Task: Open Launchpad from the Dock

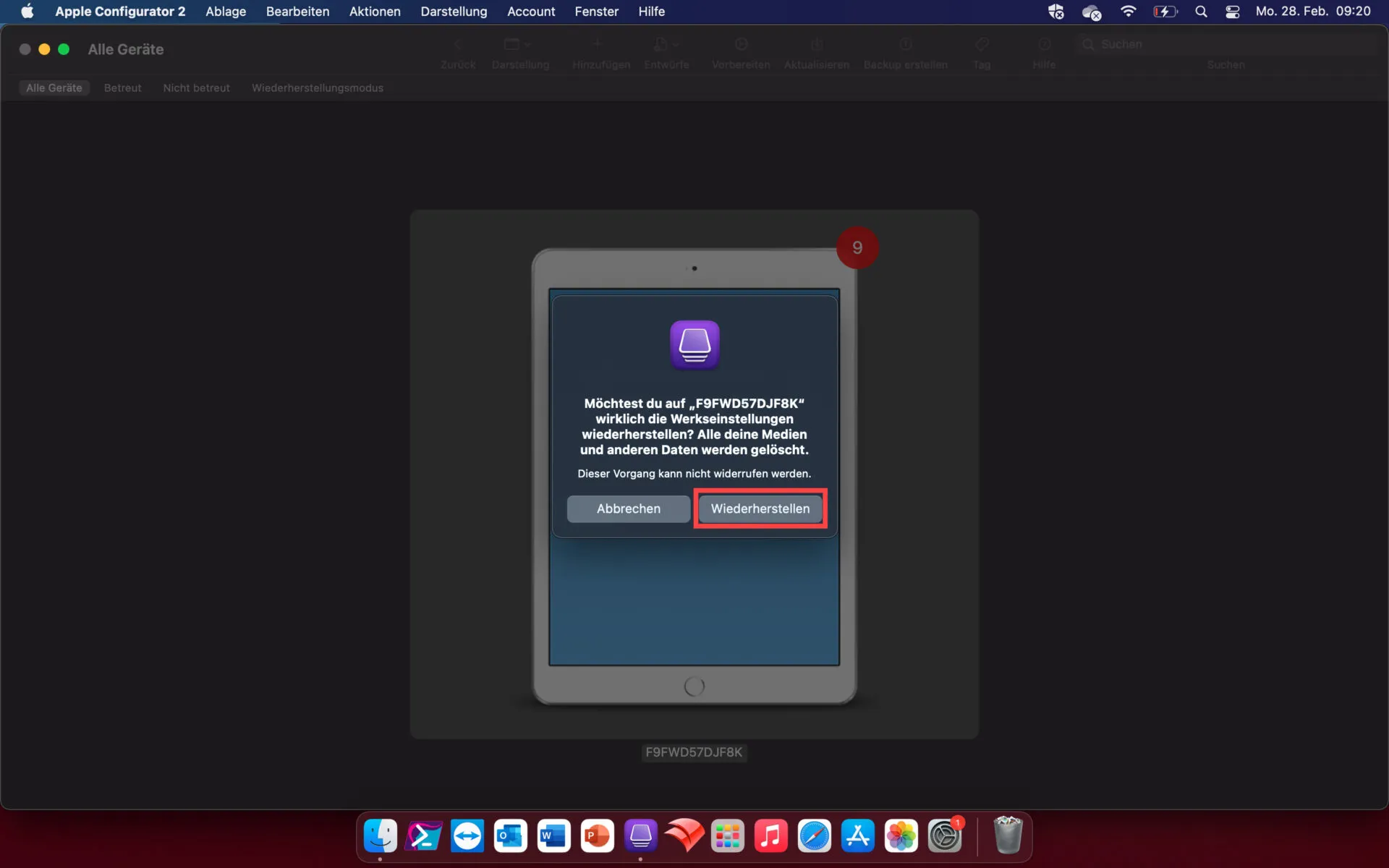Action: click(x=728, y=836)
